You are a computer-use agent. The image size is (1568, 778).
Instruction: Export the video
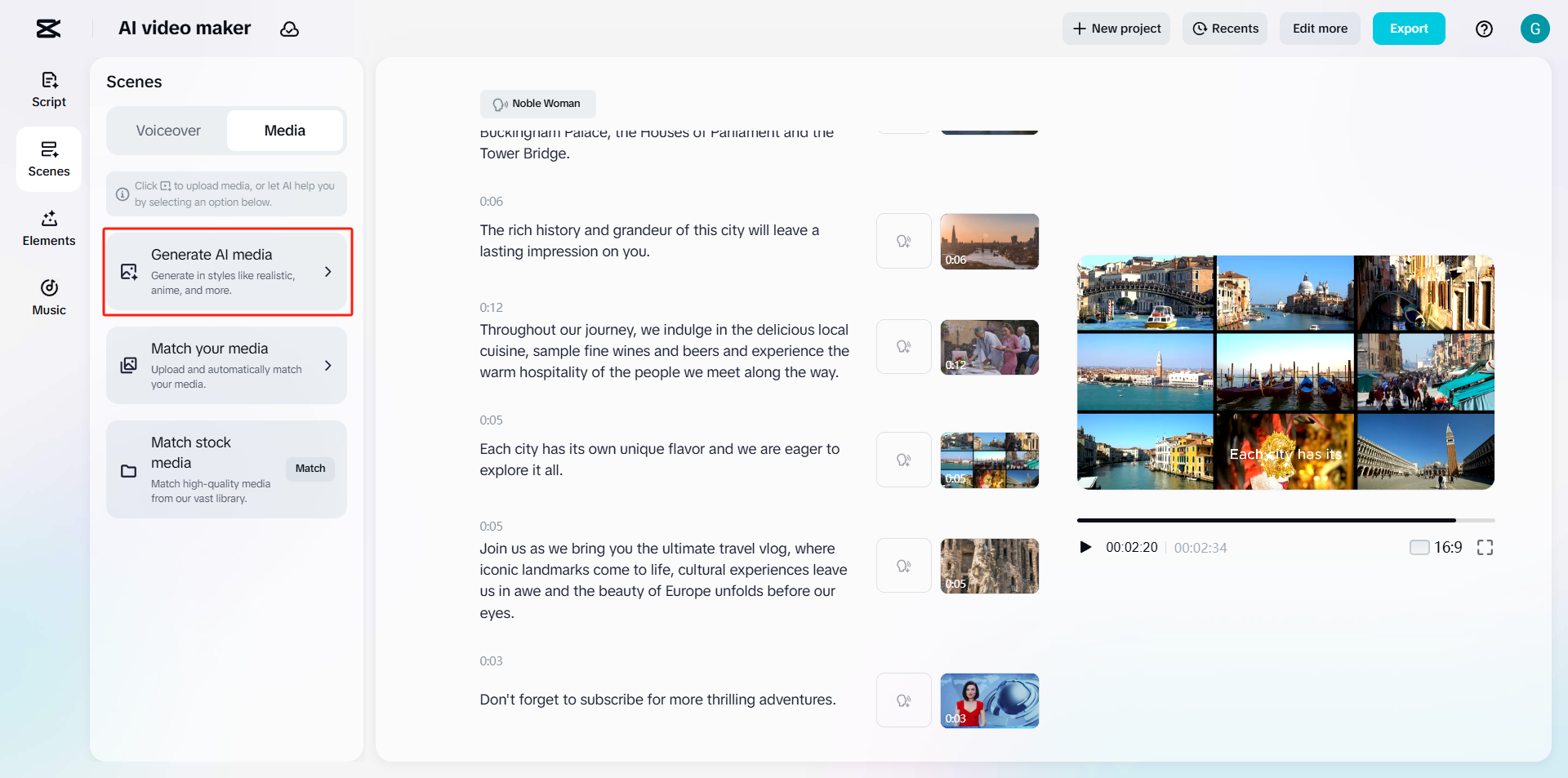point(1409,29)
